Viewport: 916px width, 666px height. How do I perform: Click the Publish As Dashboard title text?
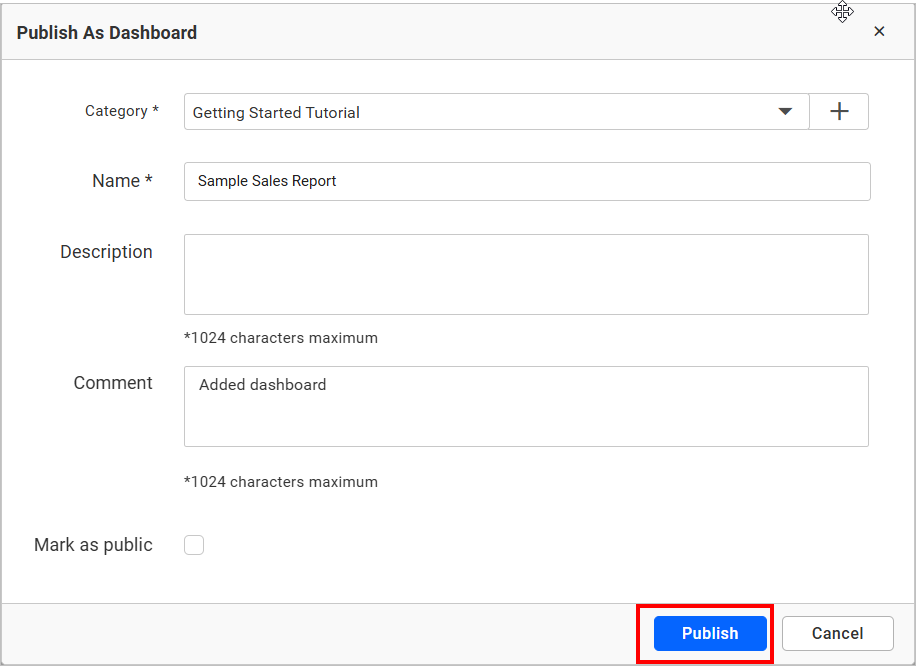pyautogui.click(x=106, y=32)
